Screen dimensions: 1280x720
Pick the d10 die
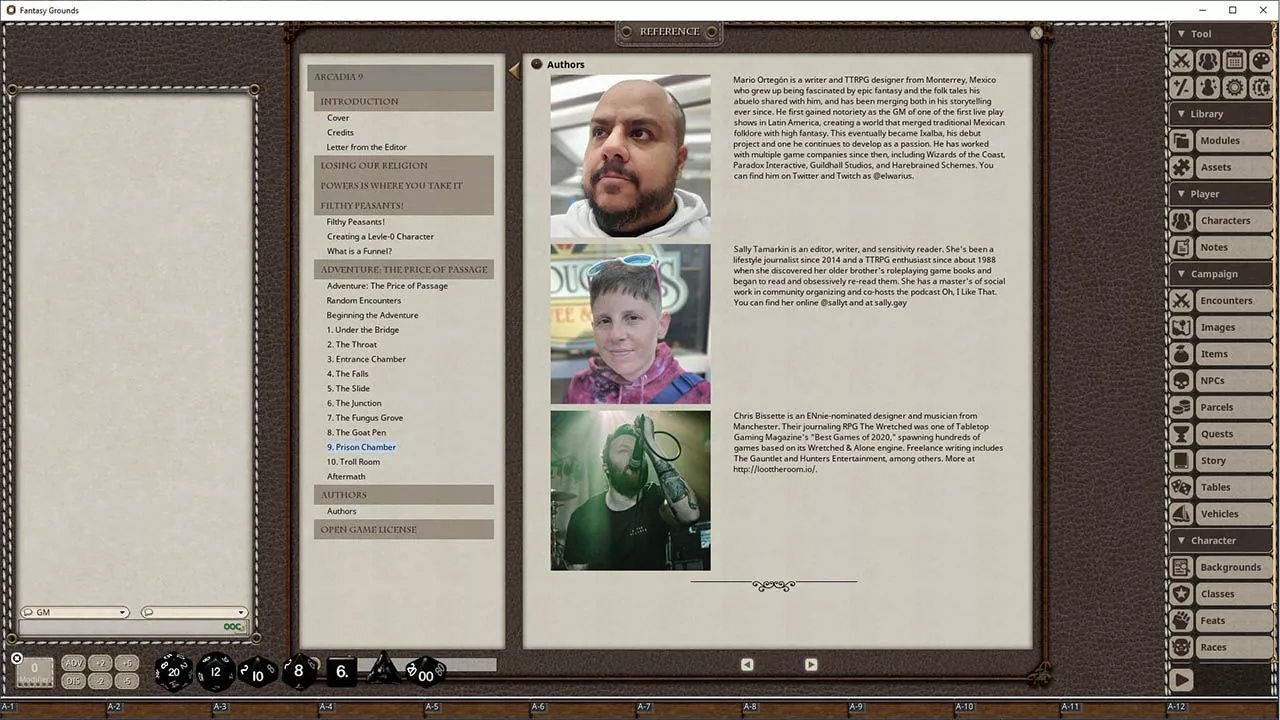[257, 673]
